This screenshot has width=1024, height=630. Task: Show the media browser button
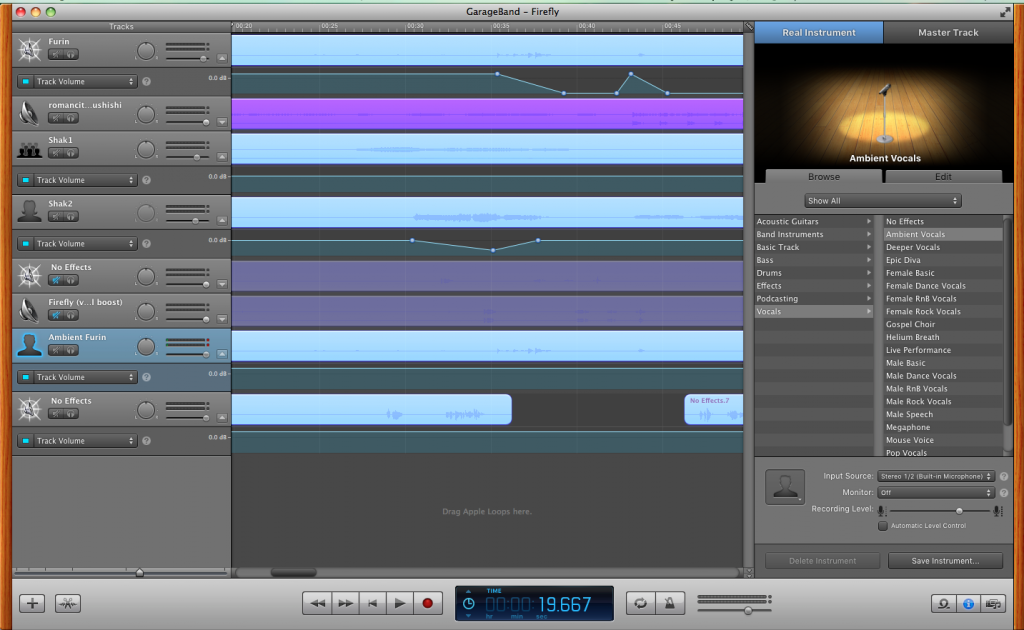click(993, 603)
